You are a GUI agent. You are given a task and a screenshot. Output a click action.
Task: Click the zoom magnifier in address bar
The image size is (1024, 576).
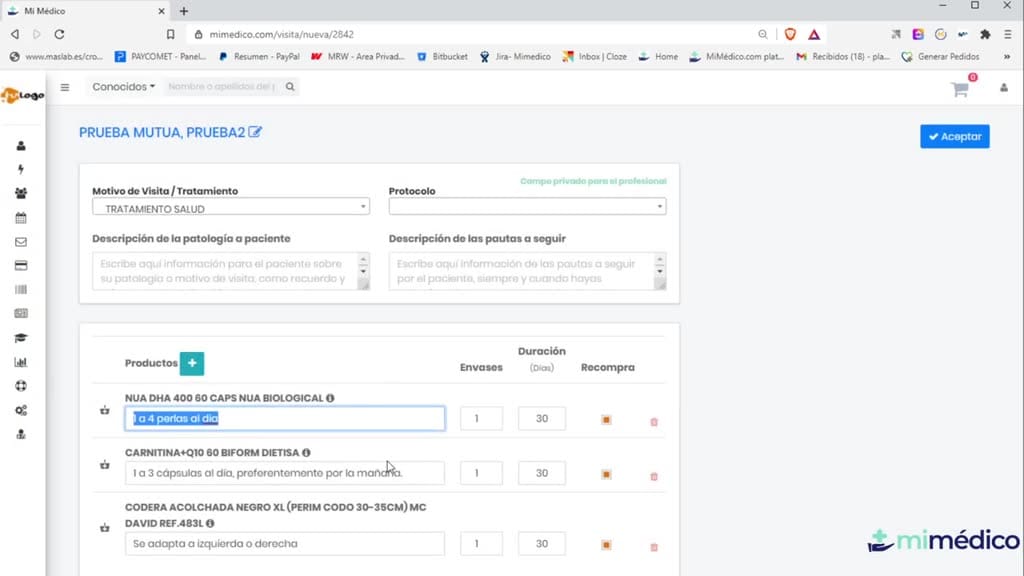pos(763,34)
